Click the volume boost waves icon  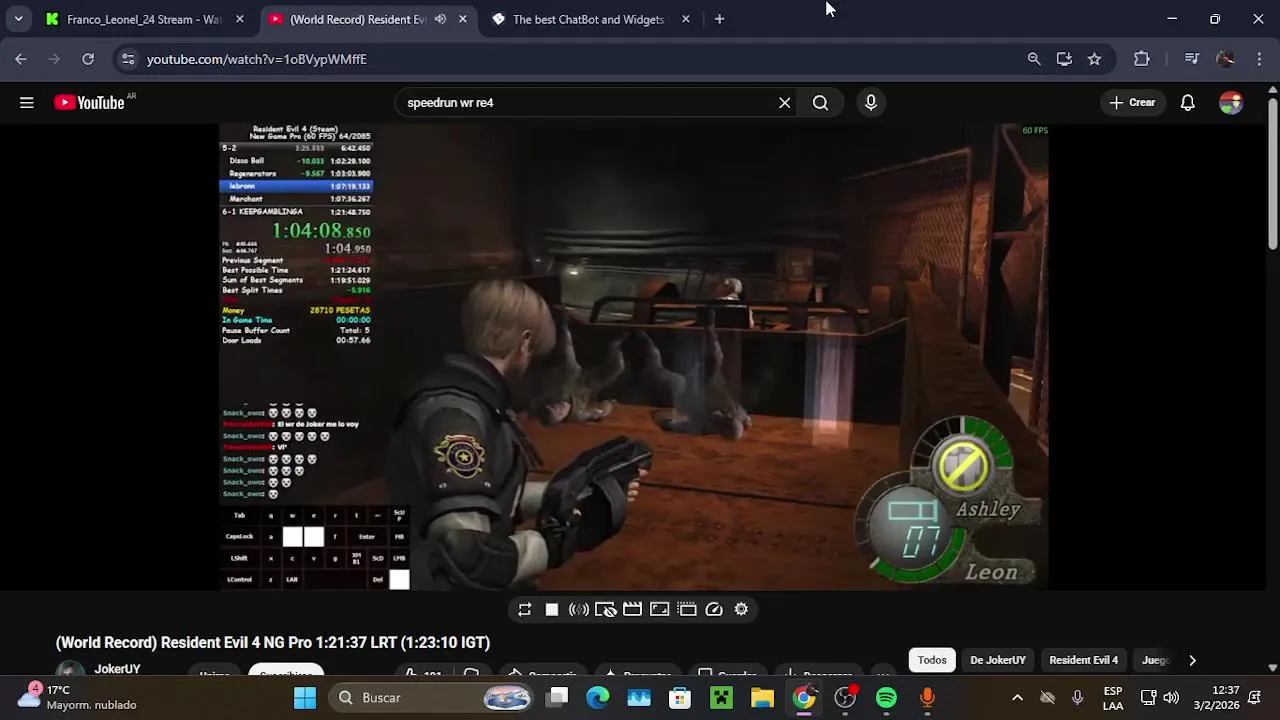point(578,609)
